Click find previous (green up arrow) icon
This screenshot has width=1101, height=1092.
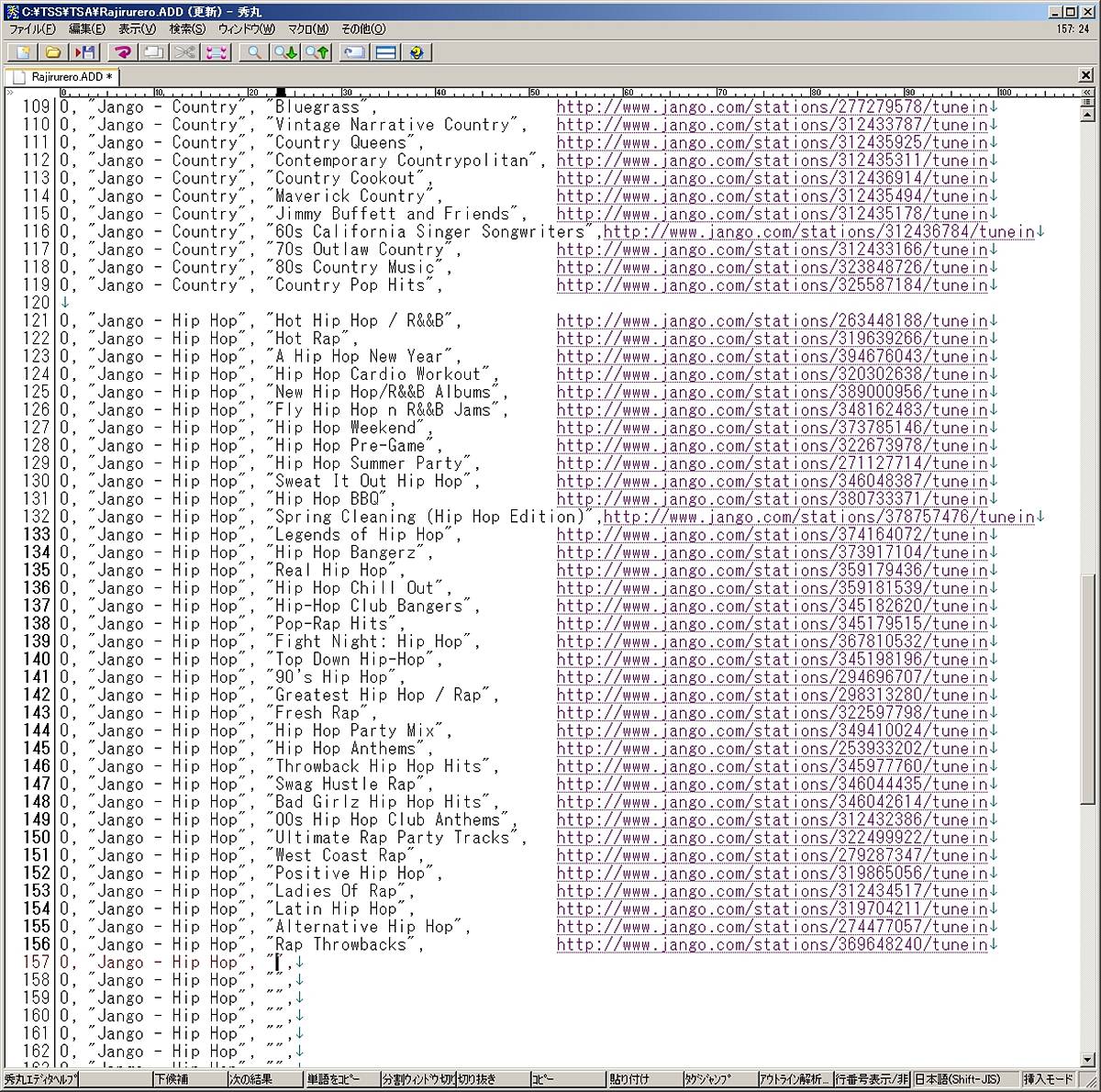317,52
